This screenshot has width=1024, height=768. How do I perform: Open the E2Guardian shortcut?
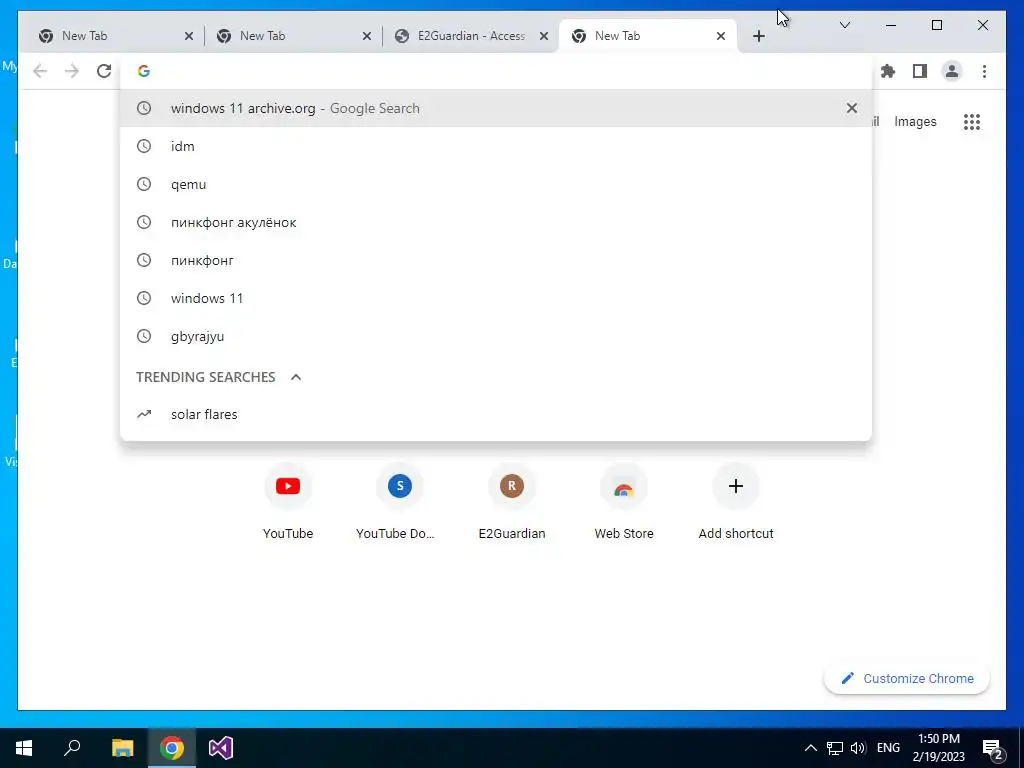(x=512, y=501)
